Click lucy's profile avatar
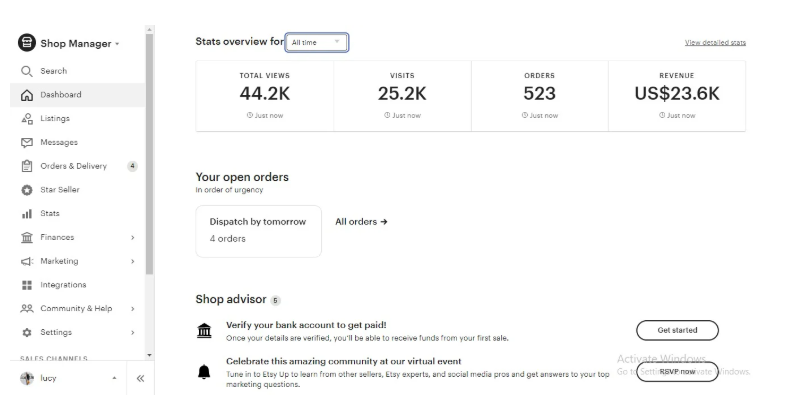 point(27,379)
